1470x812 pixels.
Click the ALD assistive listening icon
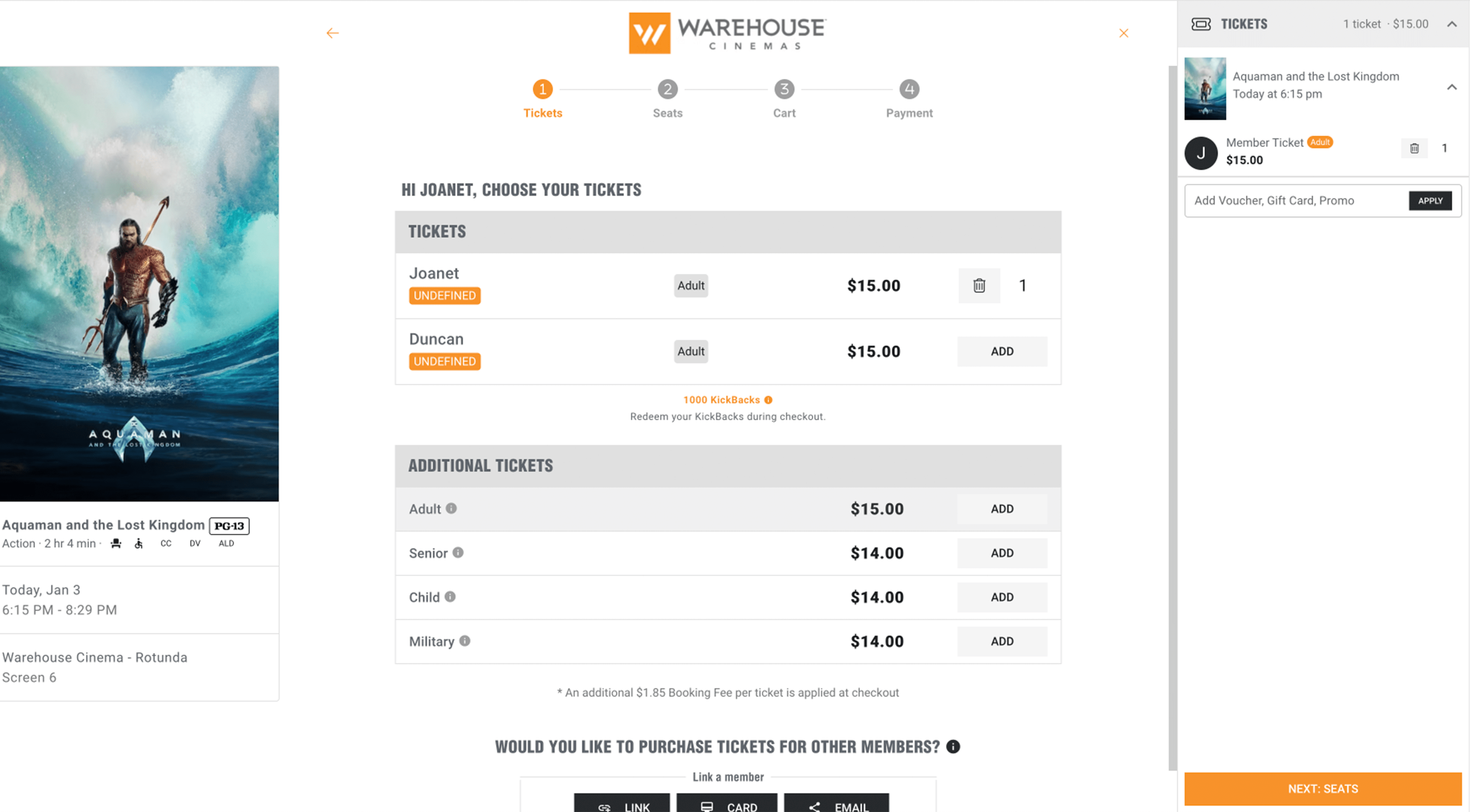coord(226,543)
